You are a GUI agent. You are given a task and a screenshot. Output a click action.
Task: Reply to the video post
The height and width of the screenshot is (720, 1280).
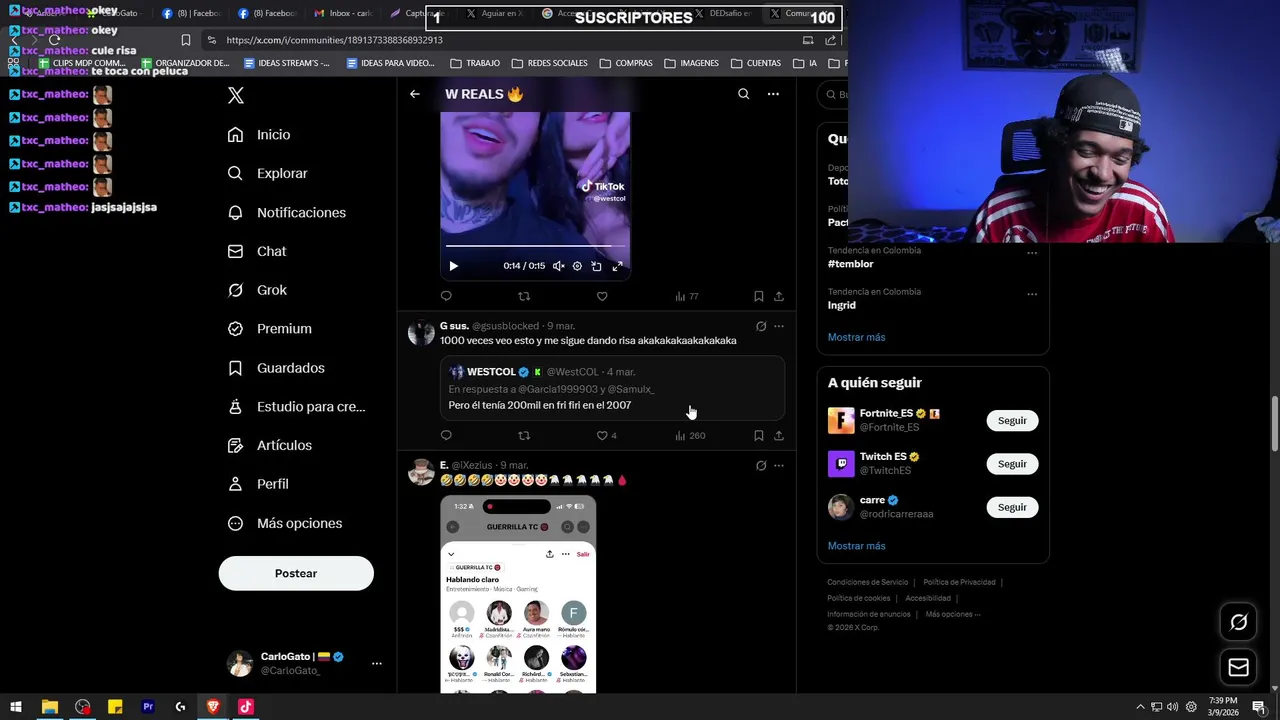pos(446,296)
